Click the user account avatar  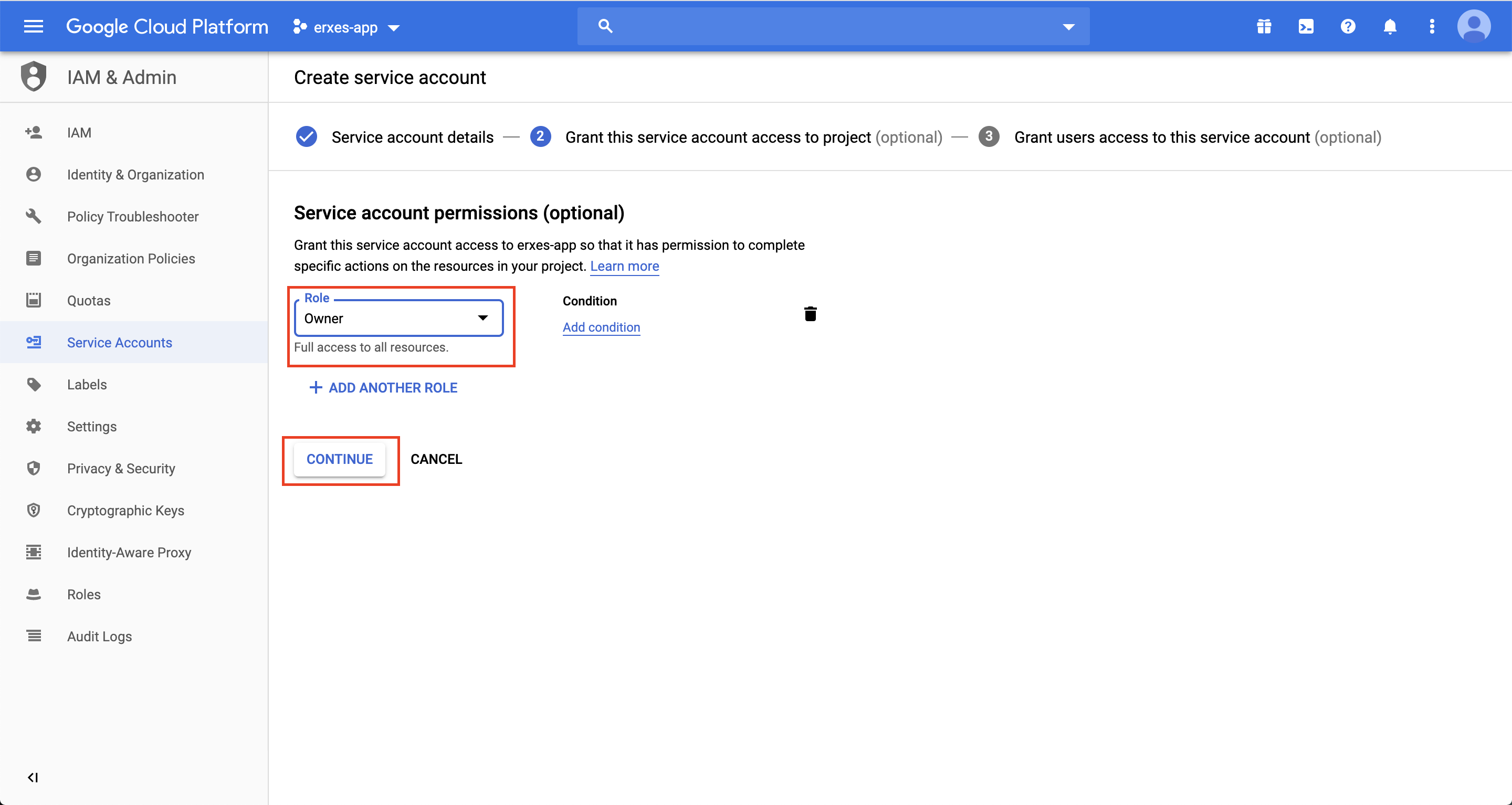tap(1473, 26)
